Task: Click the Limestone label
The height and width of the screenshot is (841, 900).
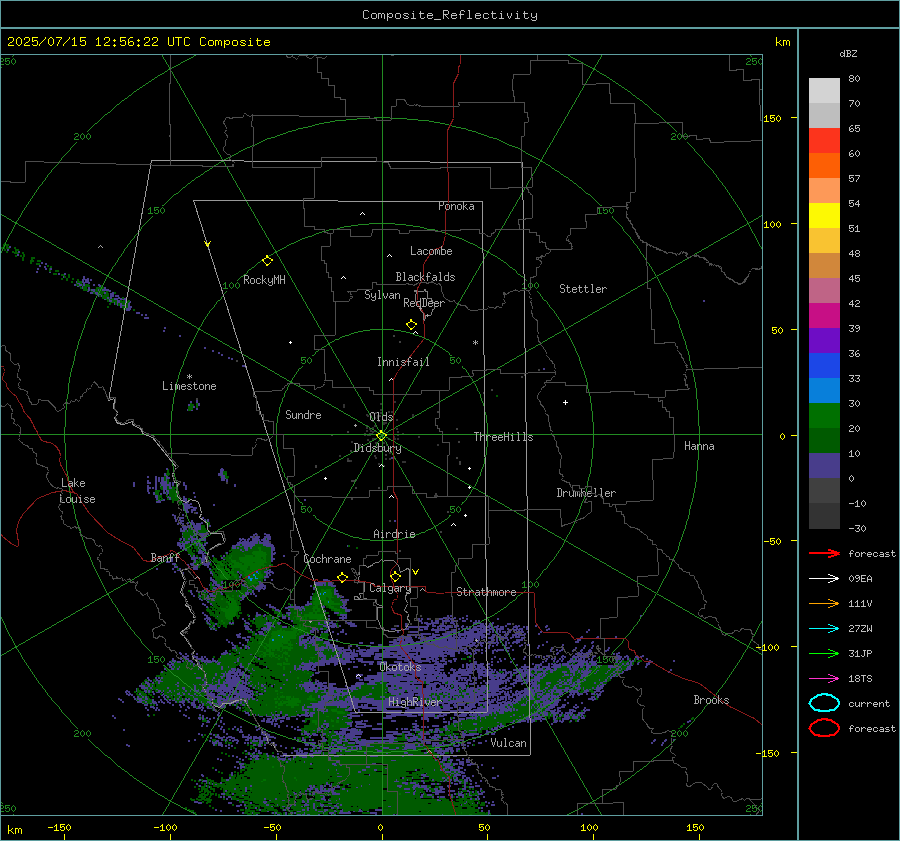Action: (189, 386)
